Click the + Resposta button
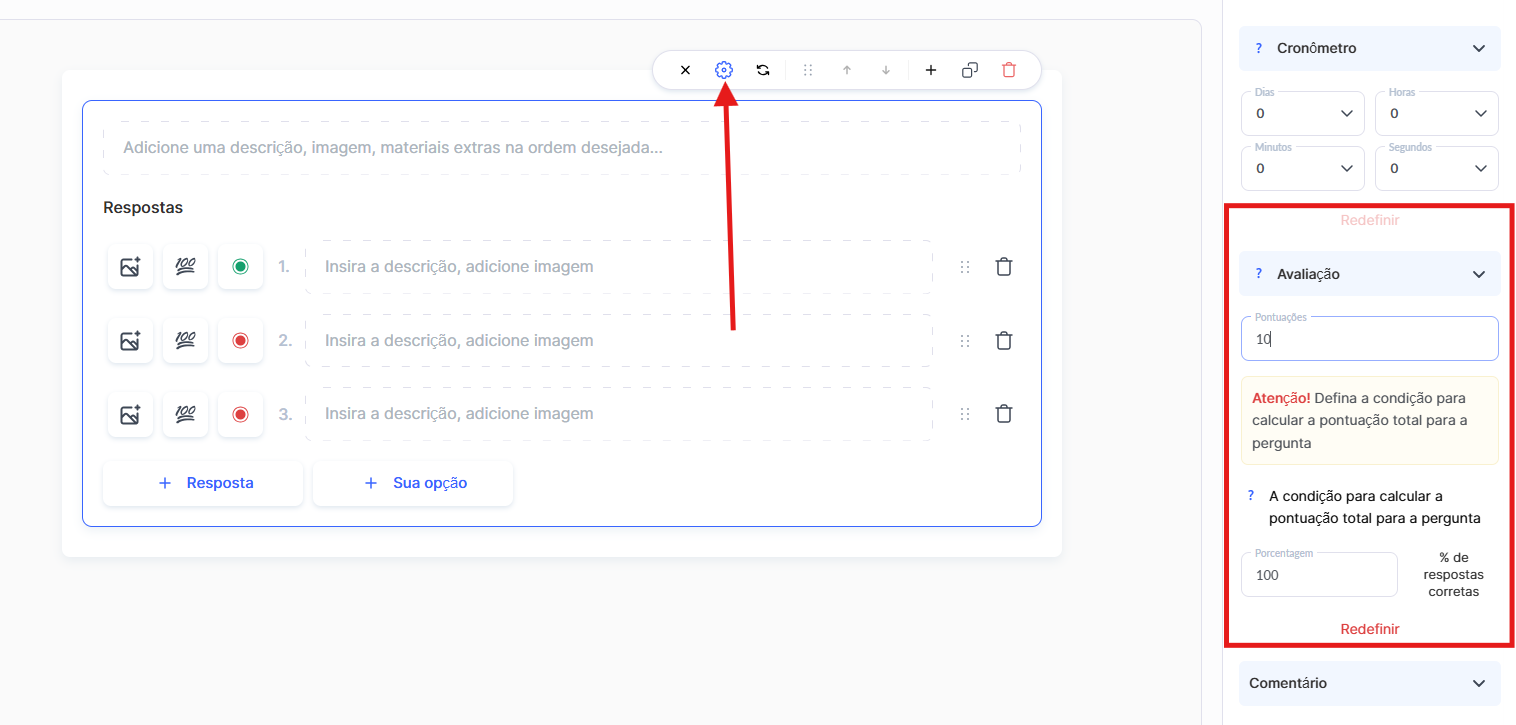1516x725 pixels. tap(203, 483)
